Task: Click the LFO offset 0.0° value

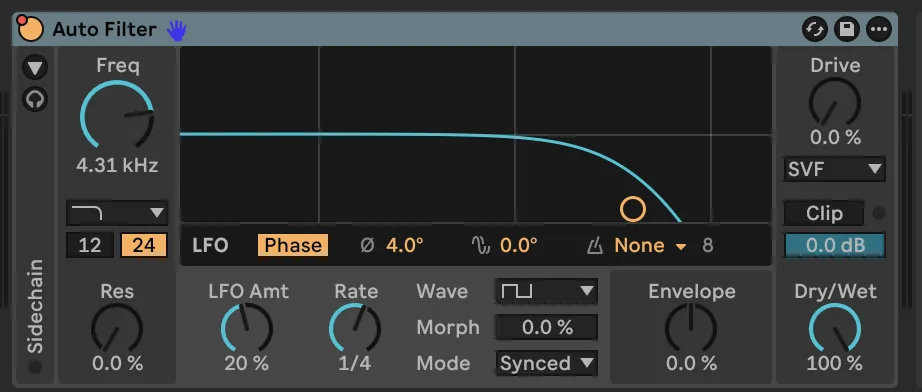Action: 518,245
